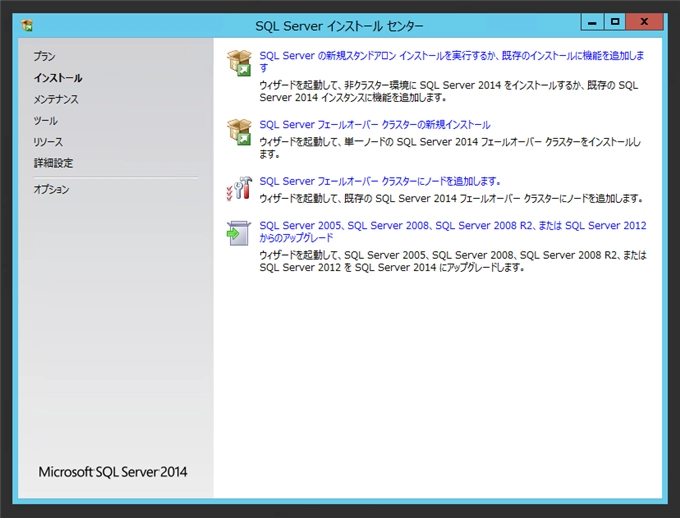The width and height of the screenshot is (680, 518).
Task: Close the SQL Server install center window
Action: (644, 22)
